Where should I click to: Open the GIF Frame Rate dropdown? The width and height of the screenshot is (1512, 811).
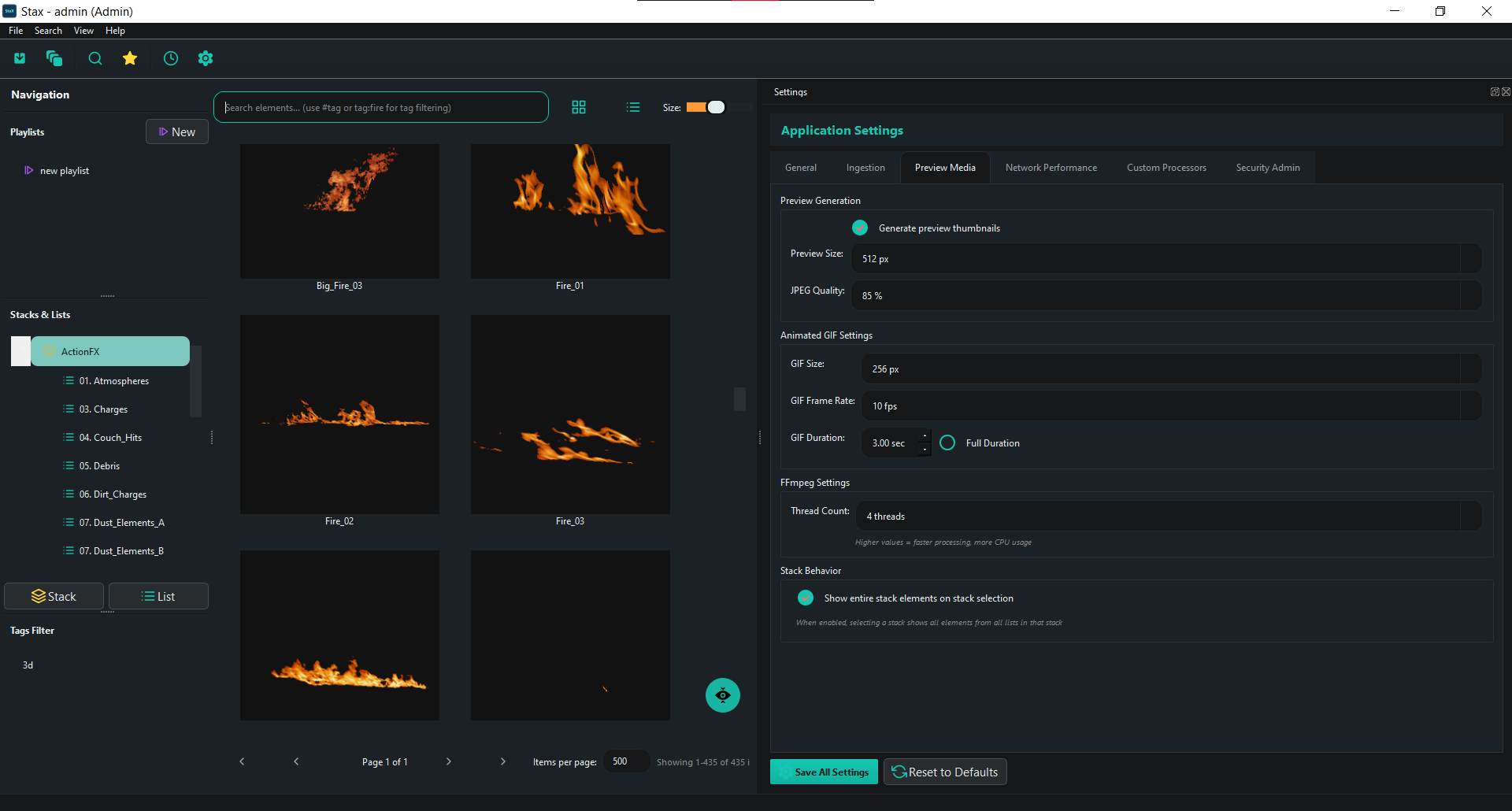pyautogui.click(x=1170, y=405)
